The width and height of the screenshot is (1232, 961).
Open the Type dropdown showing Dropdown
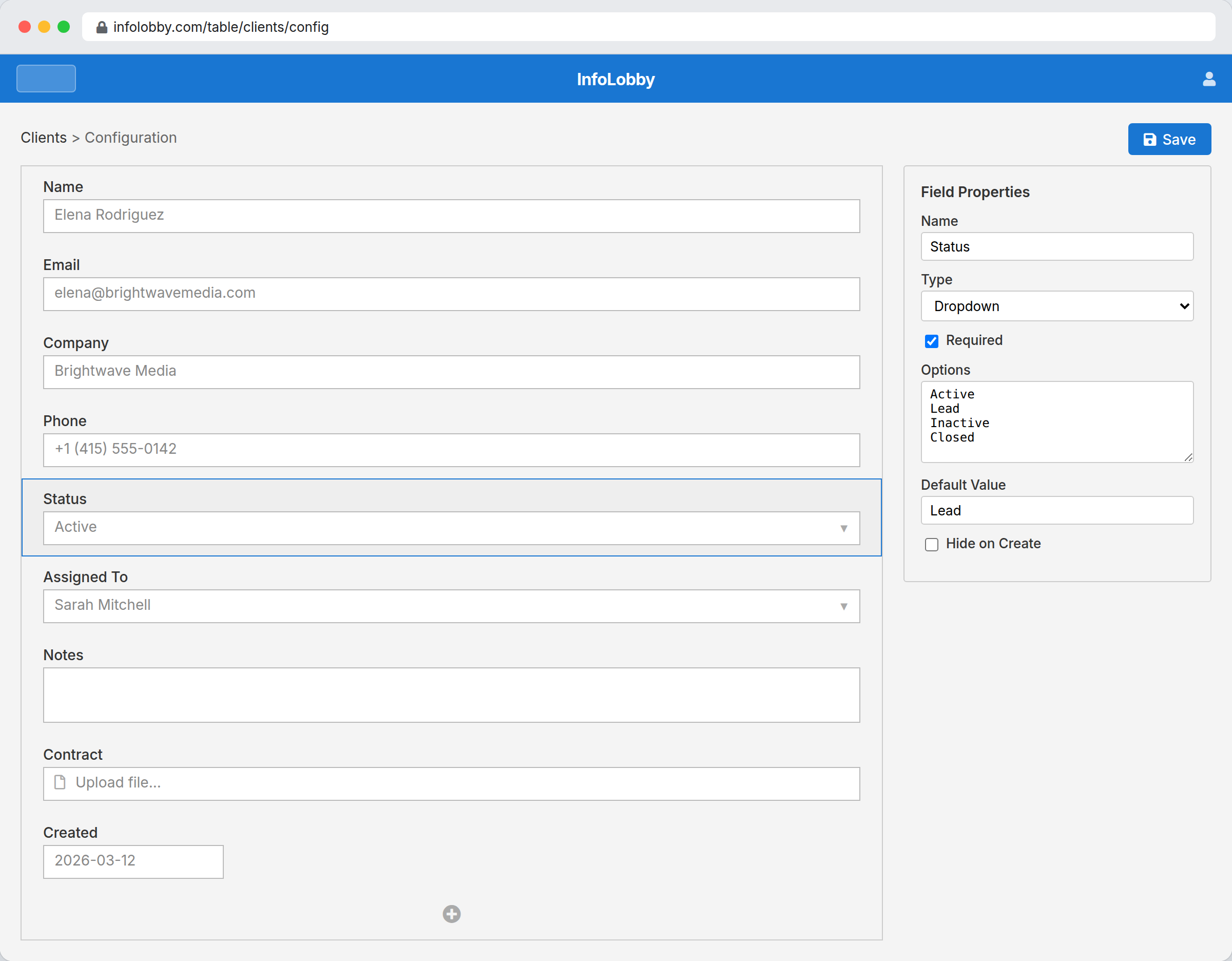(1056, 305)
